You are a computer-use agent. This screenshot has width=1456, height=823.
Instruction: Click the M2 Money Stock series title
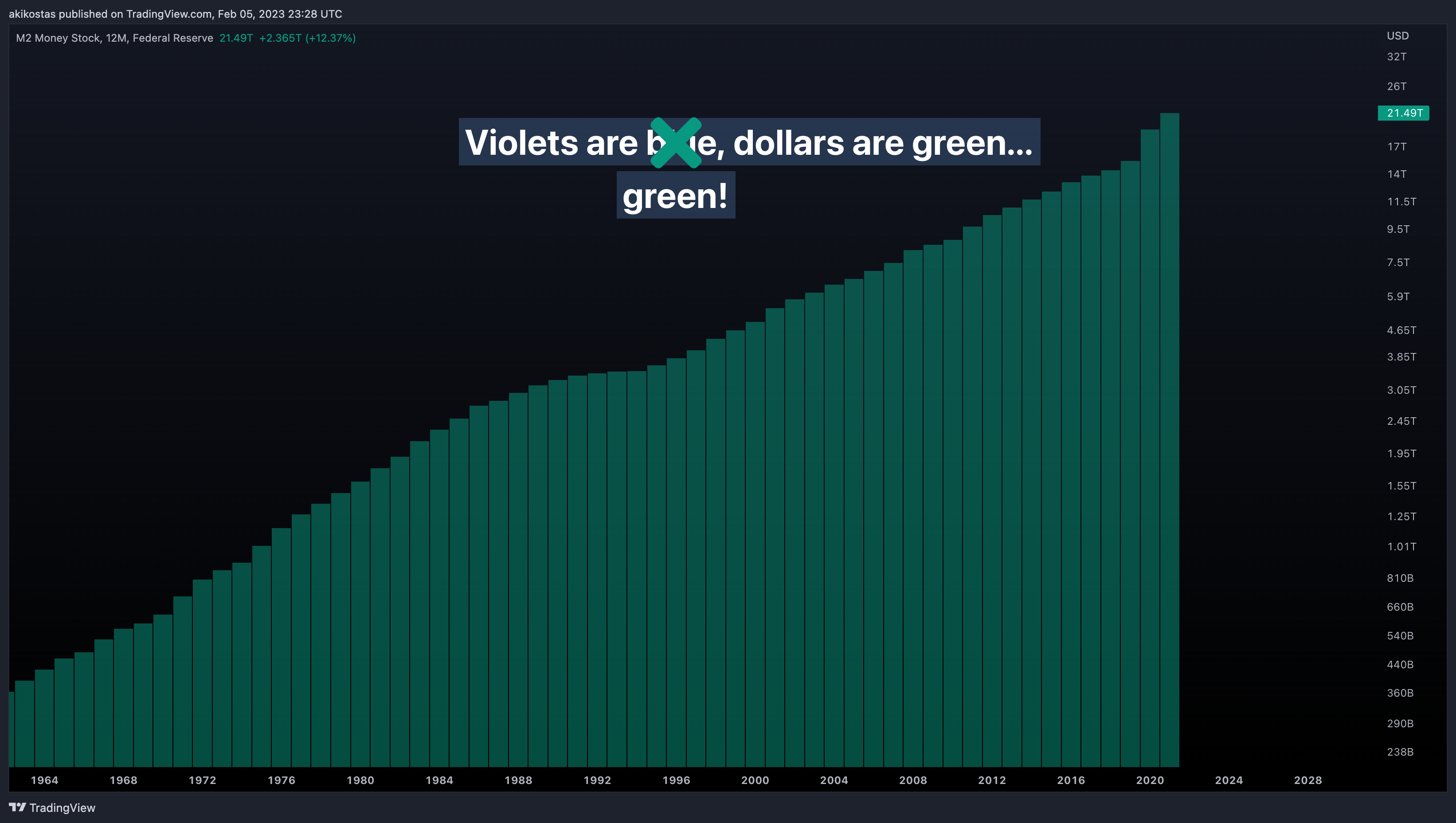pyautogui.click(x=115, y=38)
